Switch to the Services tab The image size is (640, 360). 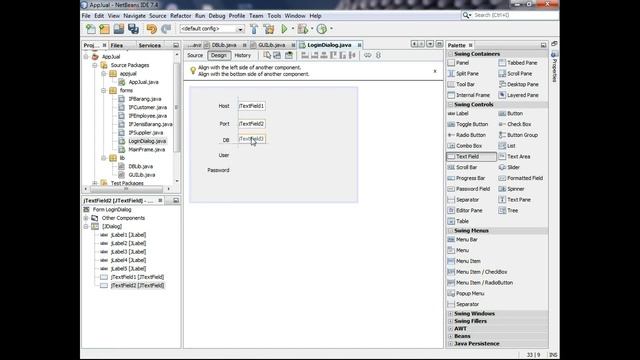click(x=149, y=45)
